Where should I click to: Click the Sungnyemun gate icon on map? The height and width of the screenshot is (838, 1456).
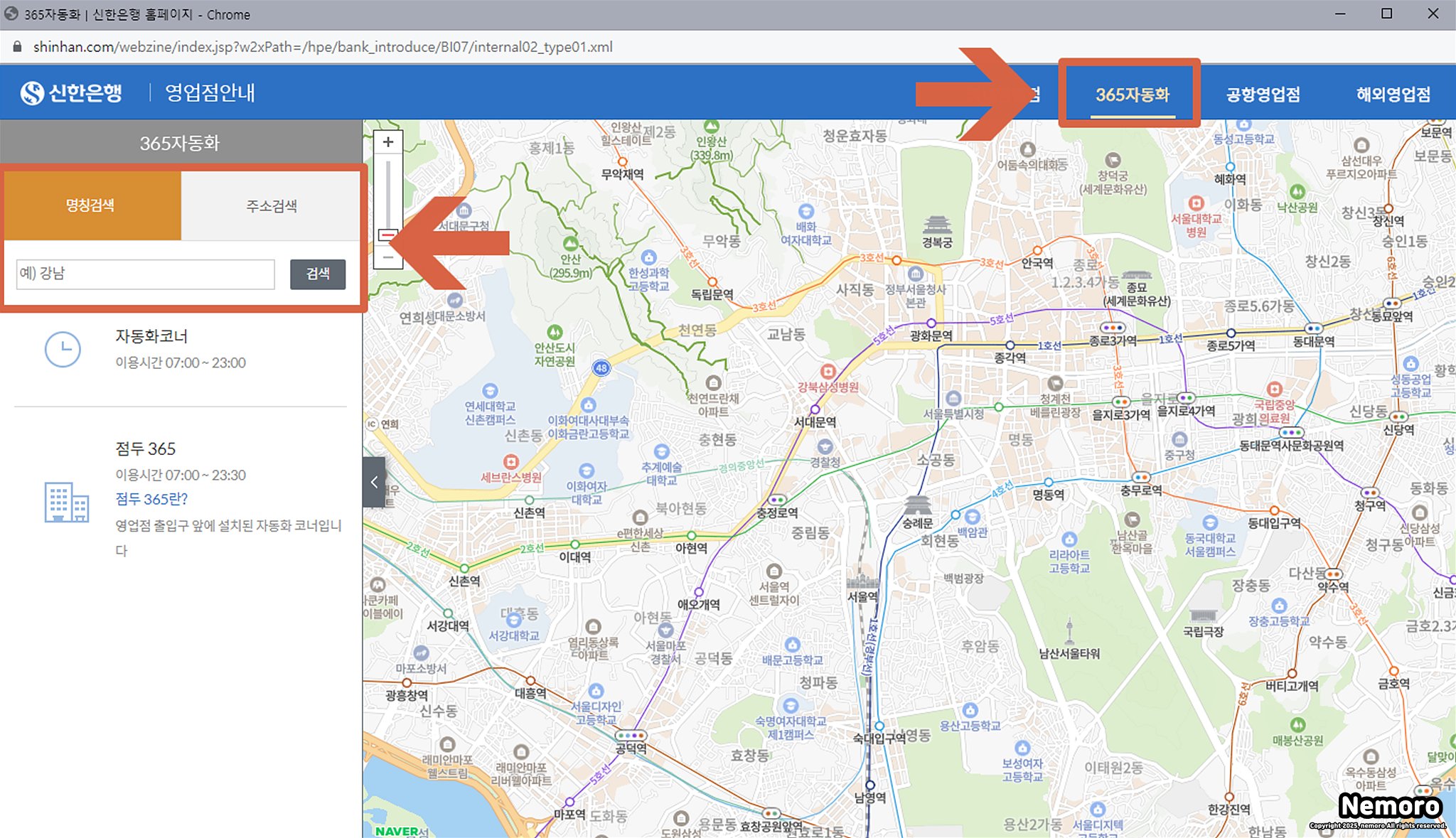tap(917, 505)
